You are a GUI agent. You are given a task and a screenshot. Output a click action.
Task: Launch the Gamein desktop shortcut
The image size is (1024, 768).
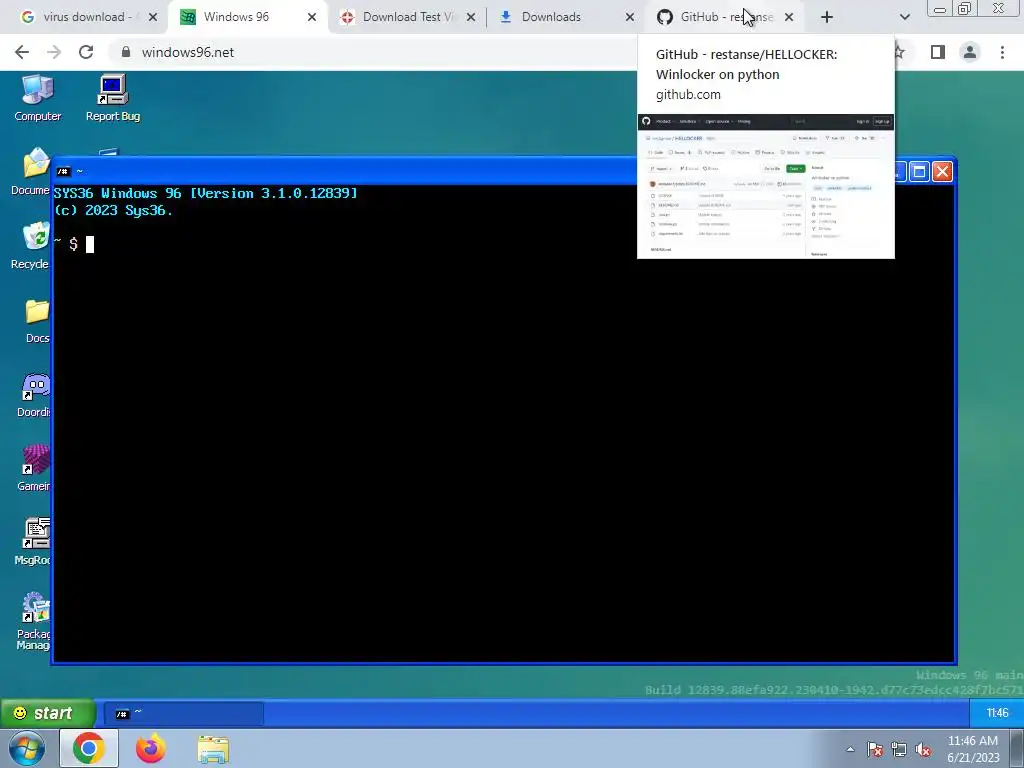tap(35, 468)
